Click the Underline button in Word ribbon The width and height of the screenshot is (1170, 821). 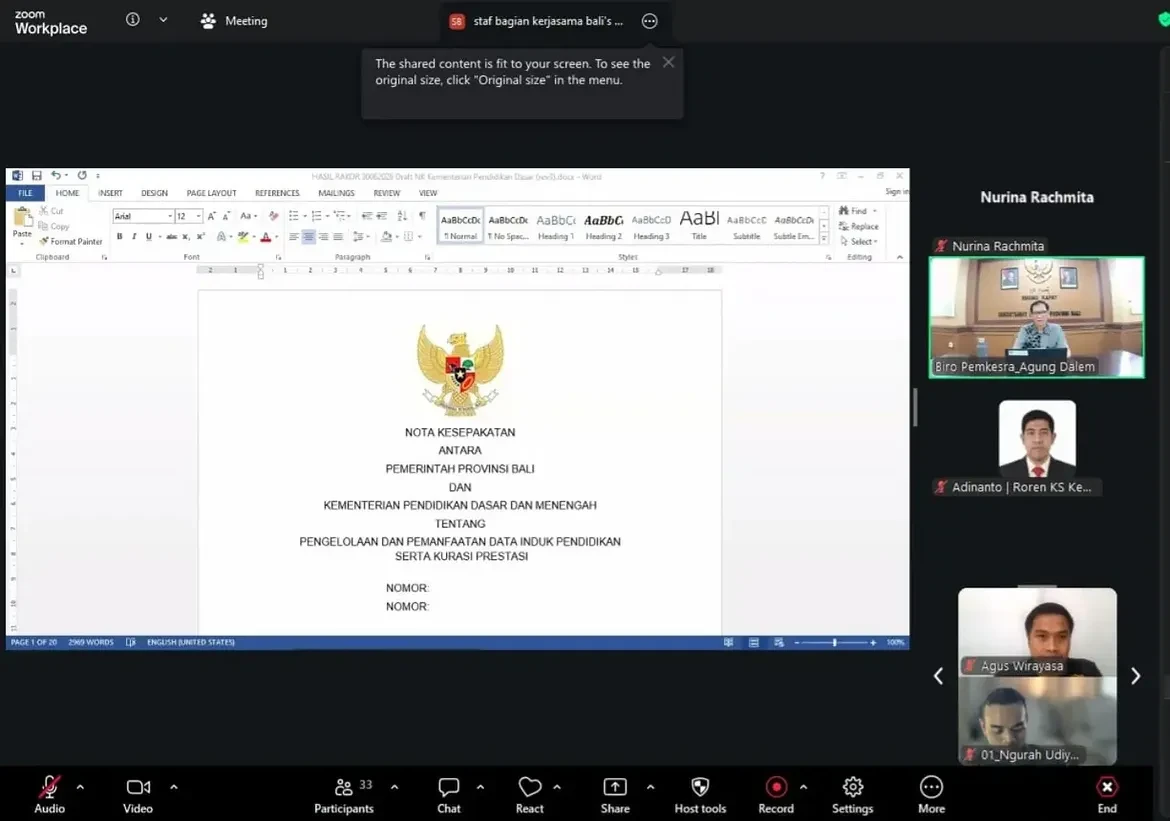(148, 237)
